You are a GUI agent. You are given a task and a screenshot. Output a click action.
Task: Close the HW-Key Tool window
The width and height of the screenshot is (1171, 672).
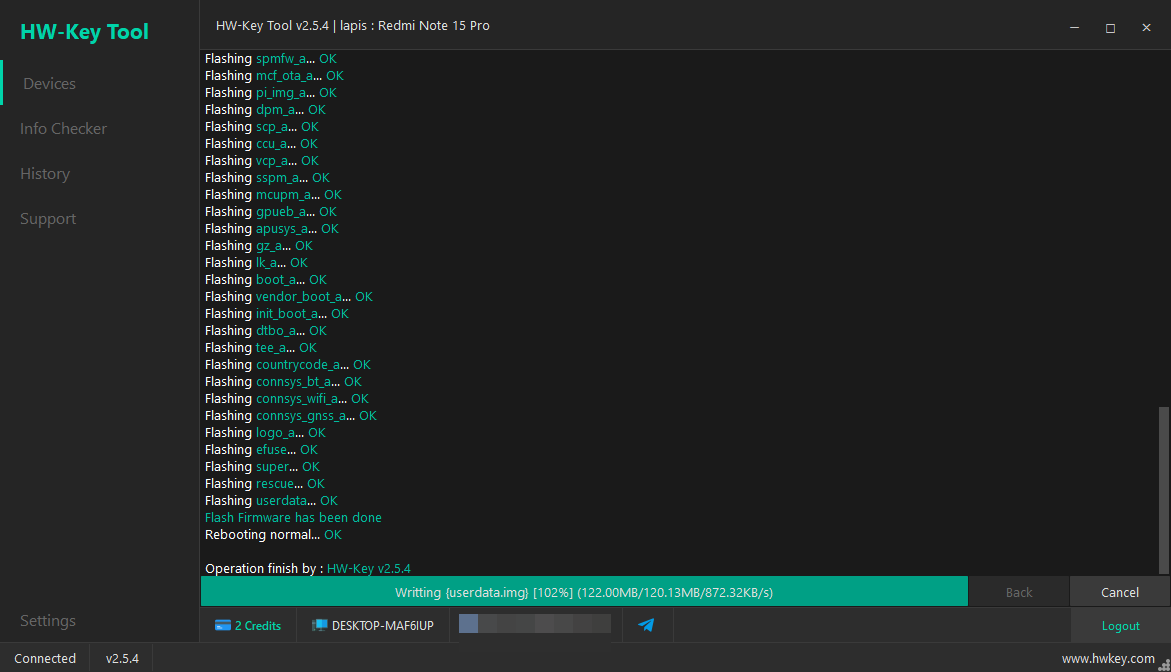pos(1146,28)
